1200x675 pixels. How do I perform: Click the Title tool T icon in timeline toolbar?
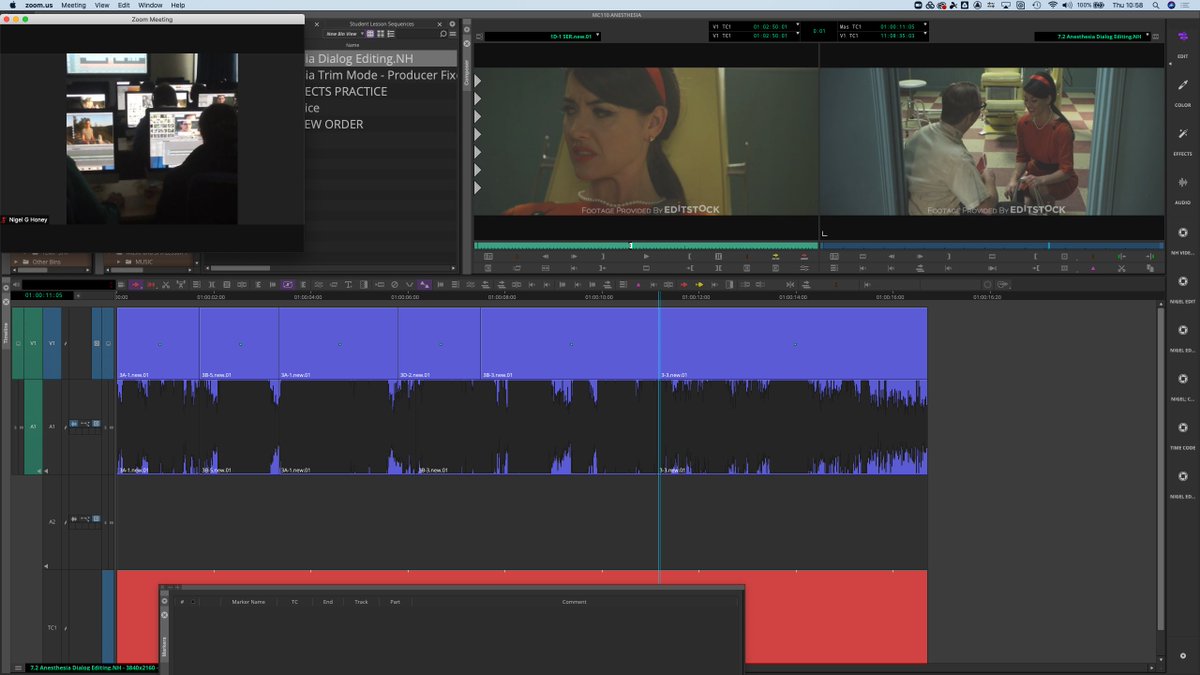point(347,285)
